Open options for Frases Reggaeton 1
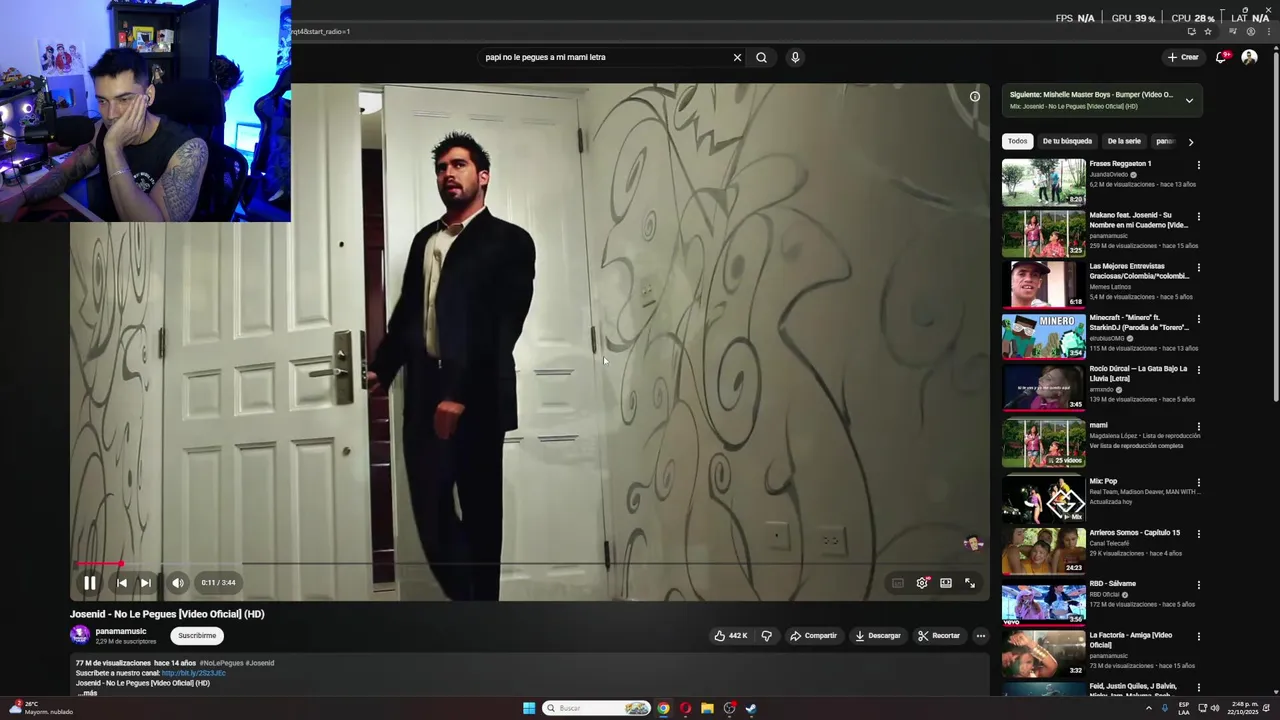Image resolution: width=1280 pixels, height=720 pixels. (1198, 165)
